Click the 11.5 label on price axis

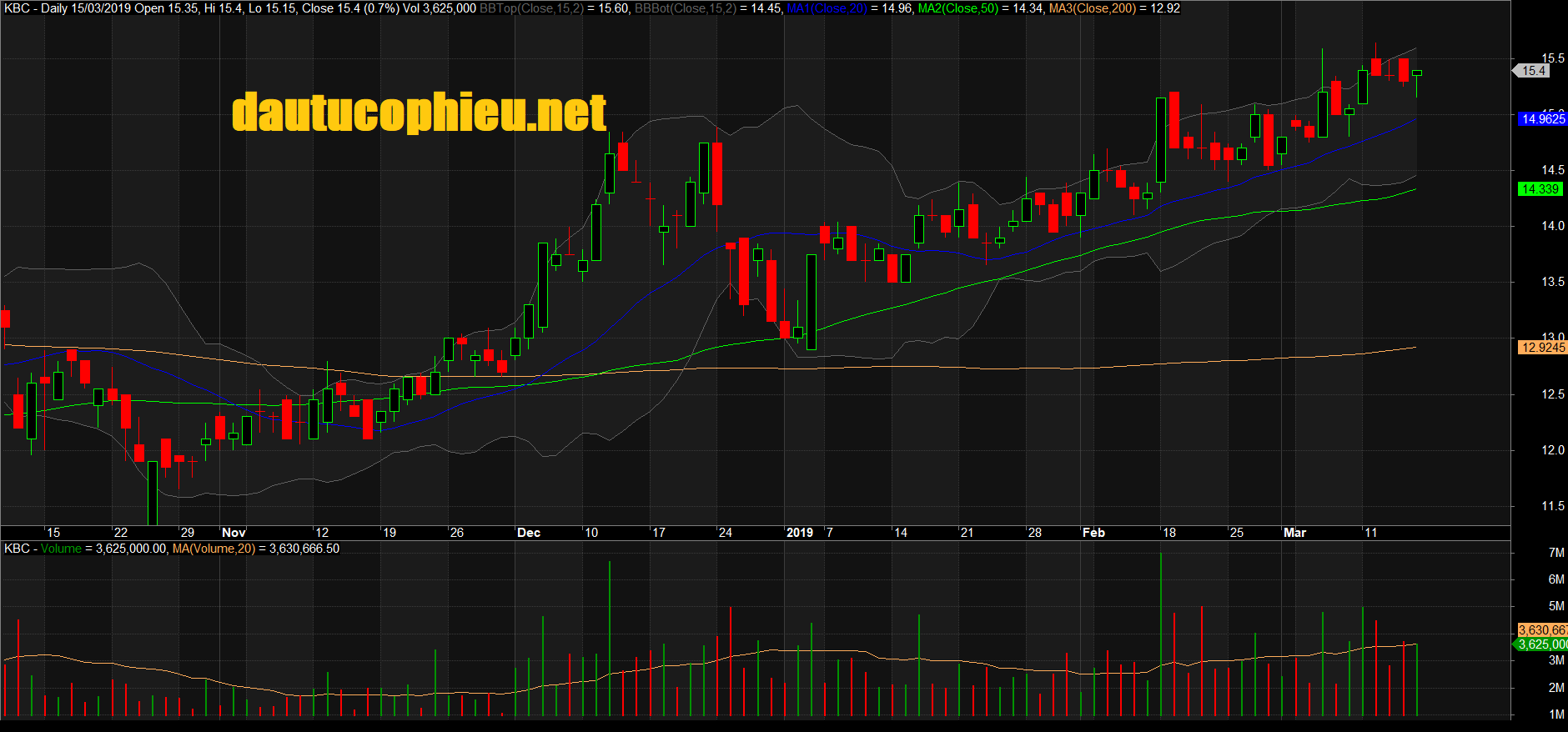coord(1552,506)
